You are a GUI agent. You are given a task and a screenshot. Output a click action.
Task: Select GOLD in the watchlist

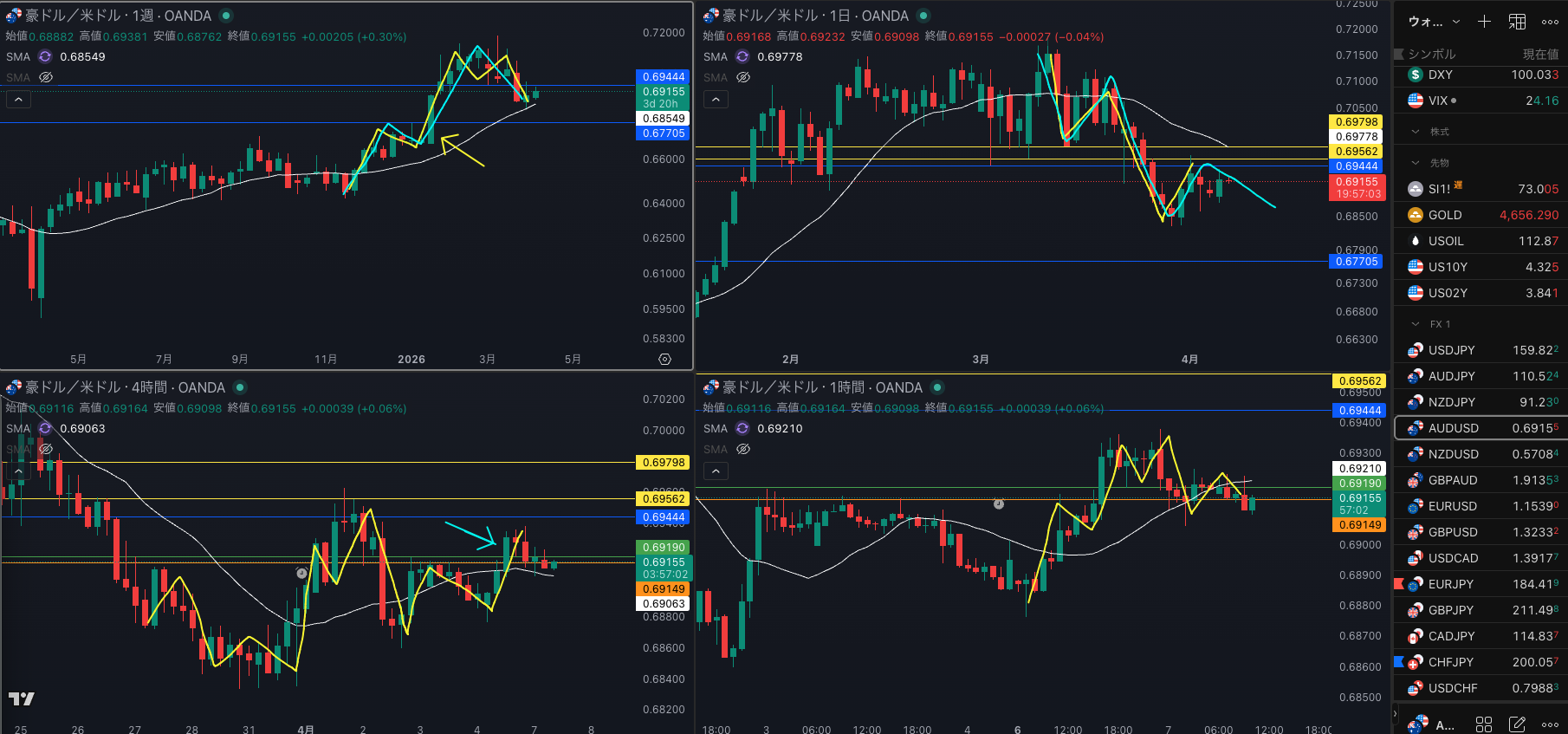click(1445, 215)
